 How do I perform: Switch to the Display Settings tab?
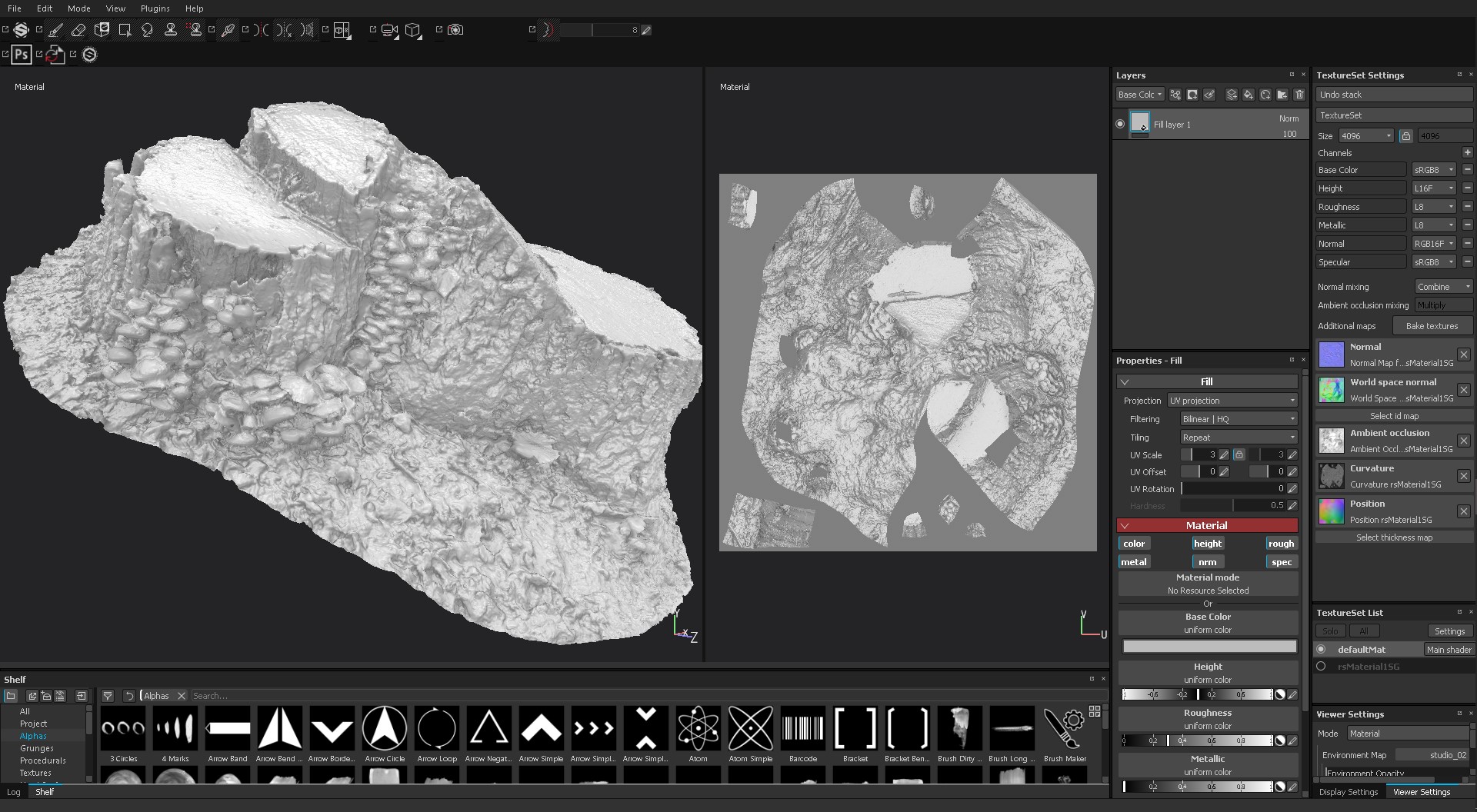tap(1348, 792)
